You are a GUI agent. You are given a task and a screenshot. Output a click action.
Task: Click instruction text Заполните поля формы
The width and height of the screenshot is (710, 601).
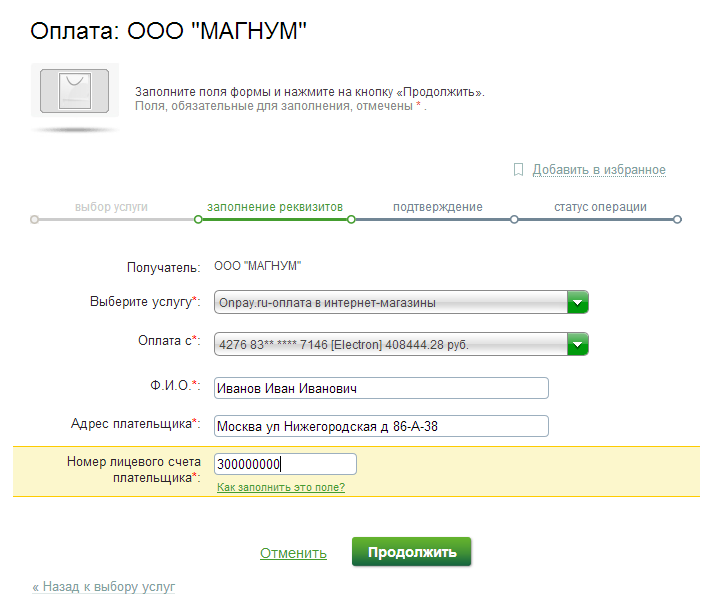tap(310, 92)
